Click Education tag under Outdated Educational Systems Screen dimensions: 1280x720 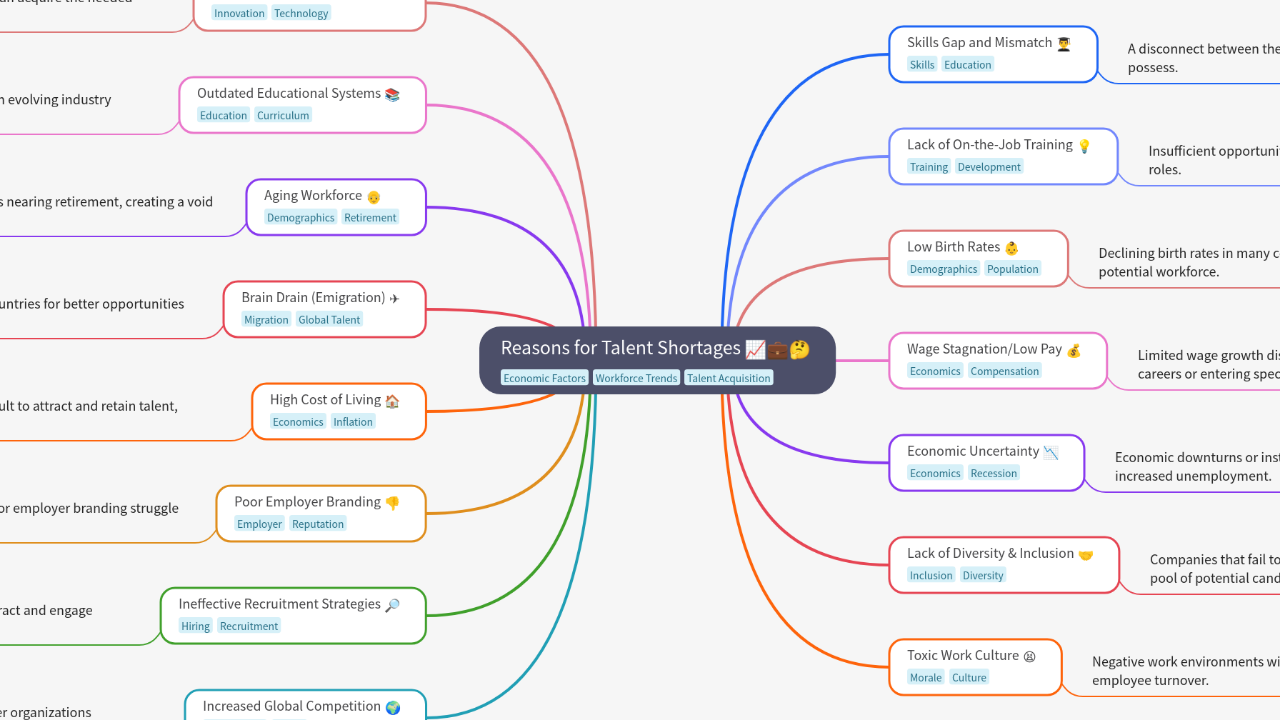[223, 115]
